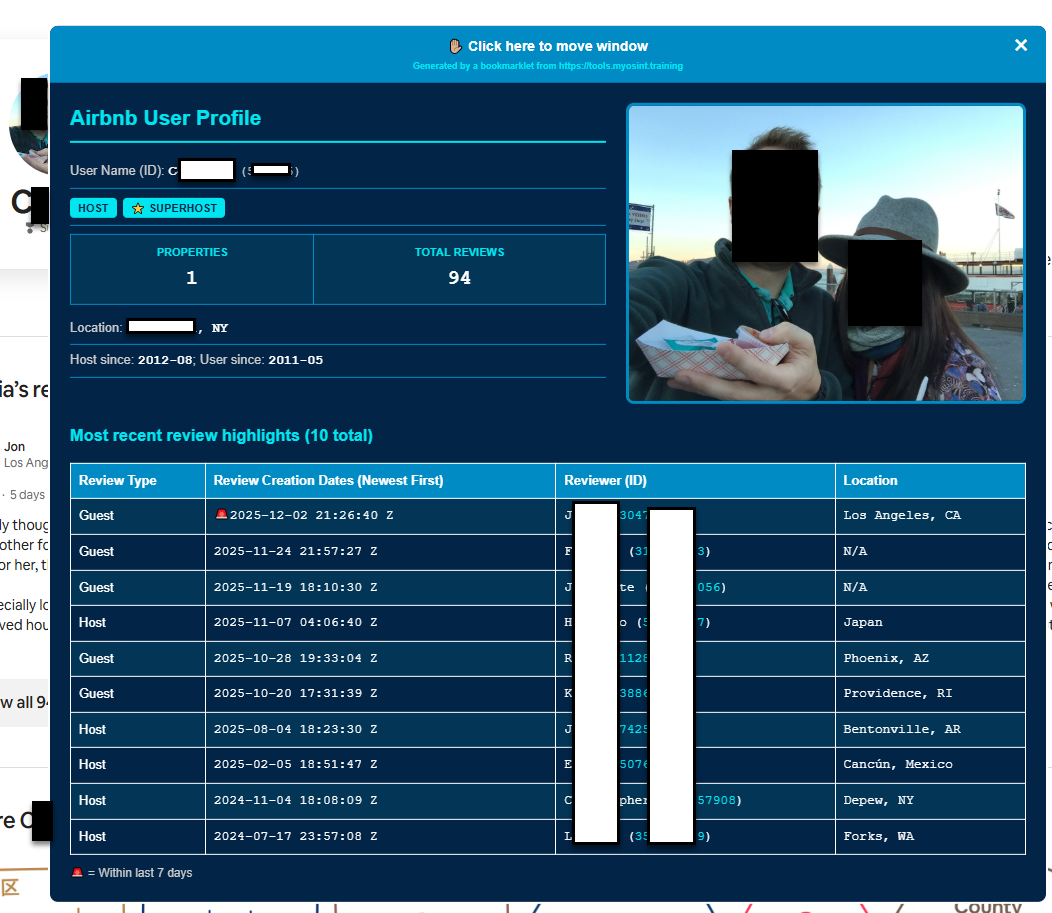Viewport: 1052px width, 913px height.
Task: Click the Review Creation Dates column header
Action: tap(328, 480)
